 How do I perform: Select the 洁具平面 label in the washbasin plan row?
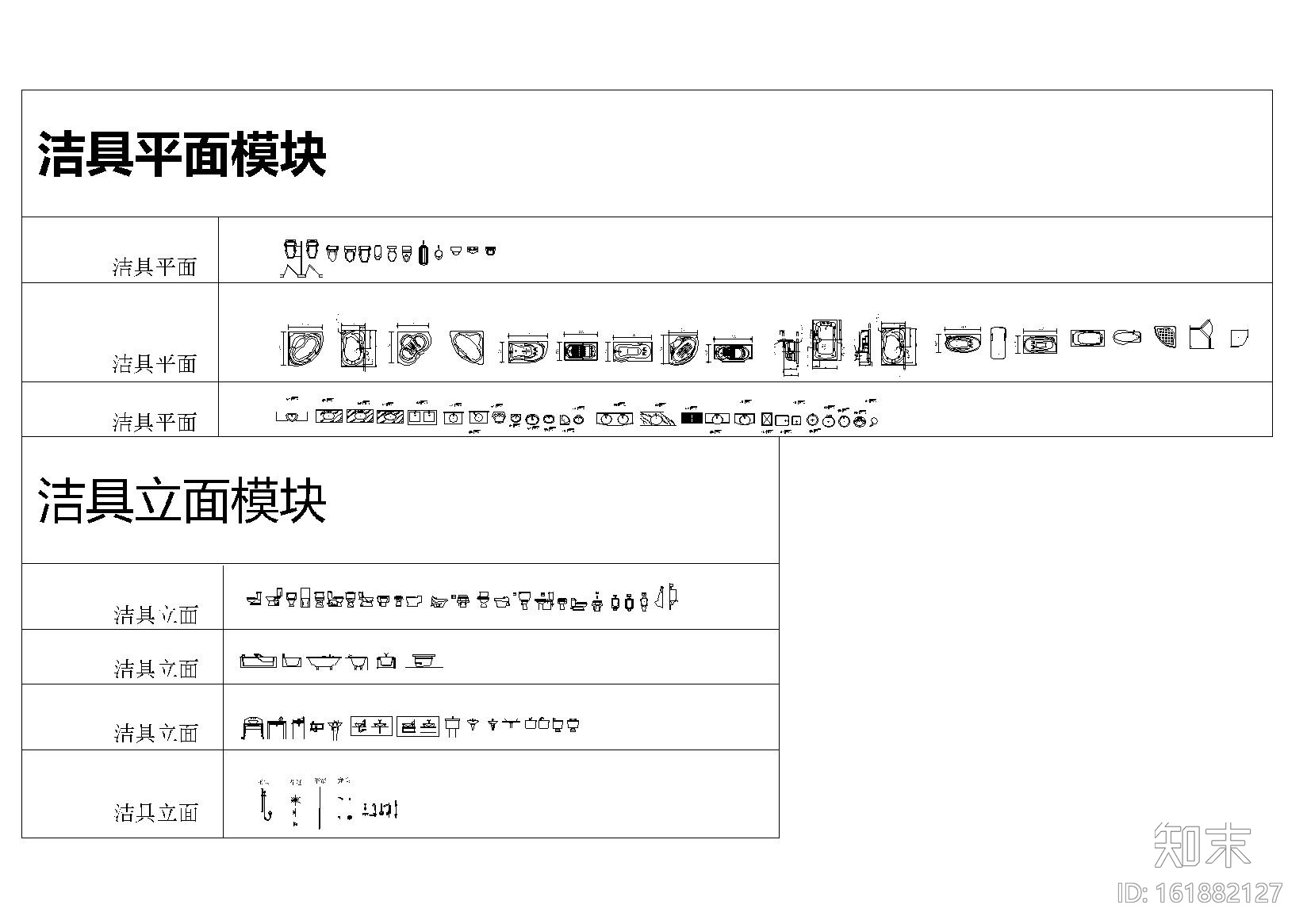tap(154, 422)
